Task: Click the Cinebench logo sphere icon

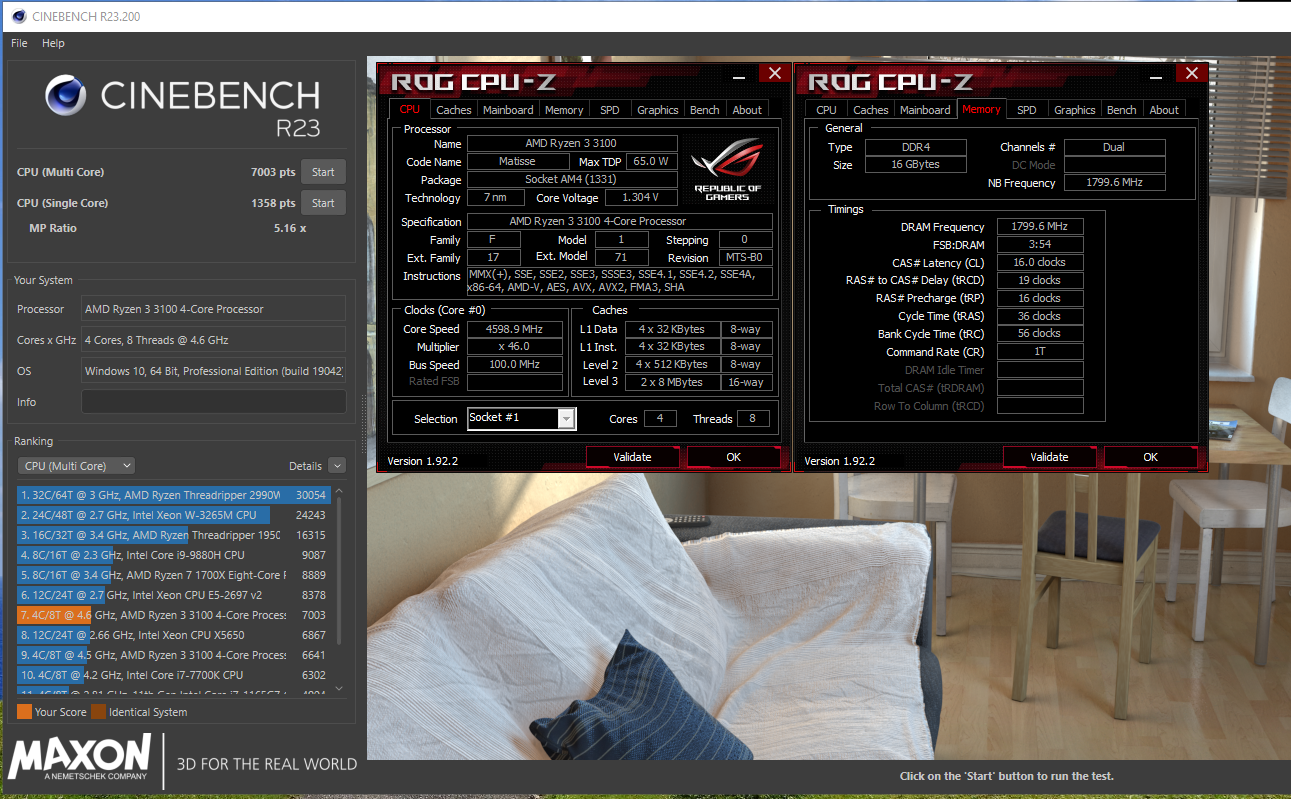Action: pyautogui.click(x=66, y=96)
